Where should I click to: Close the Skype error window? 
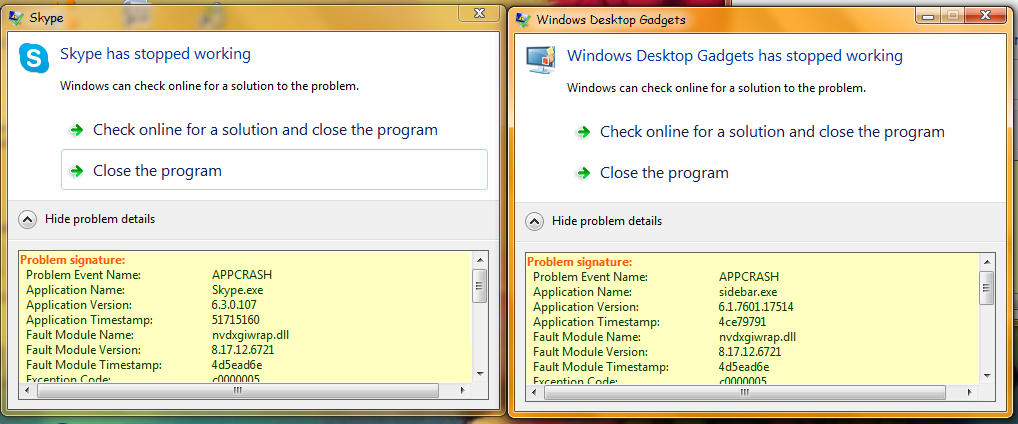[479, 12]
